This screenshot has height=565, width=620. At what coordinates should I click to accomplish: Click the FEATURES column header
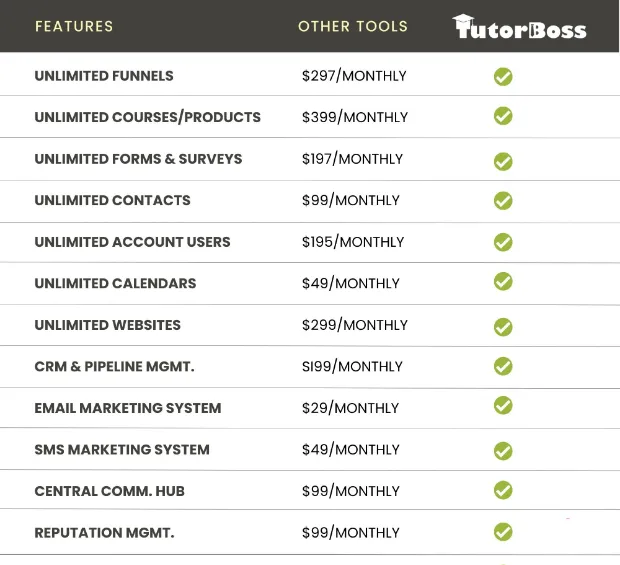click(x=74, y=26)
